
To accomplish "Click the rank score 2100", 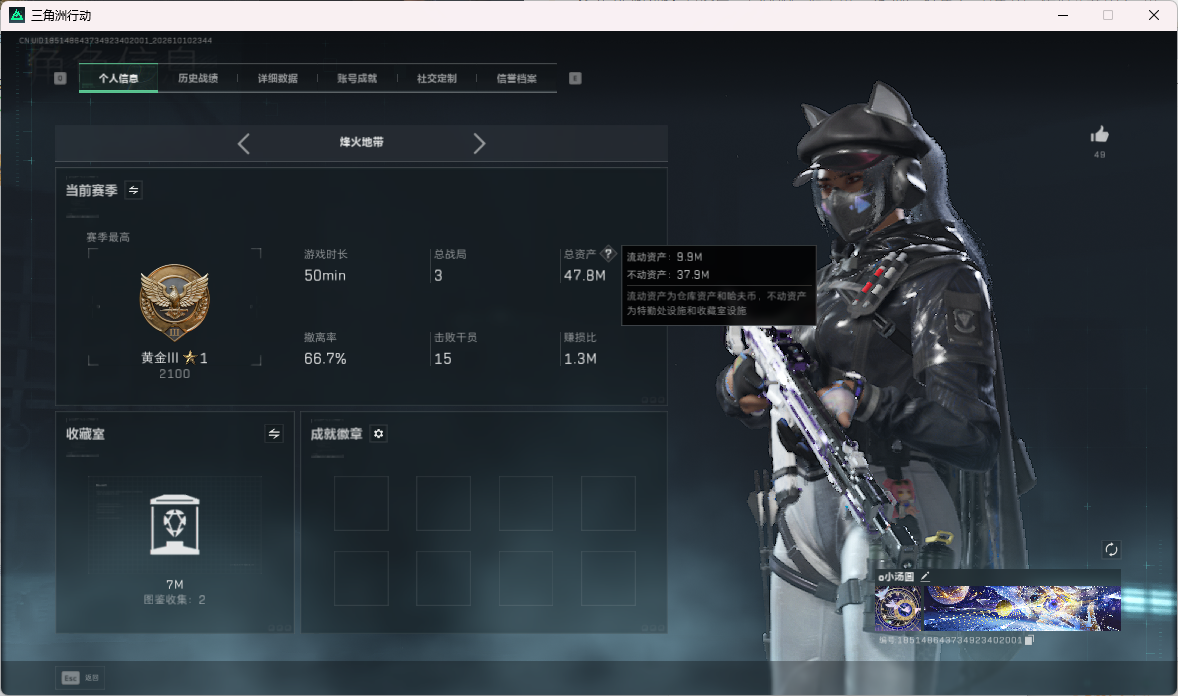I will point(174,374).
